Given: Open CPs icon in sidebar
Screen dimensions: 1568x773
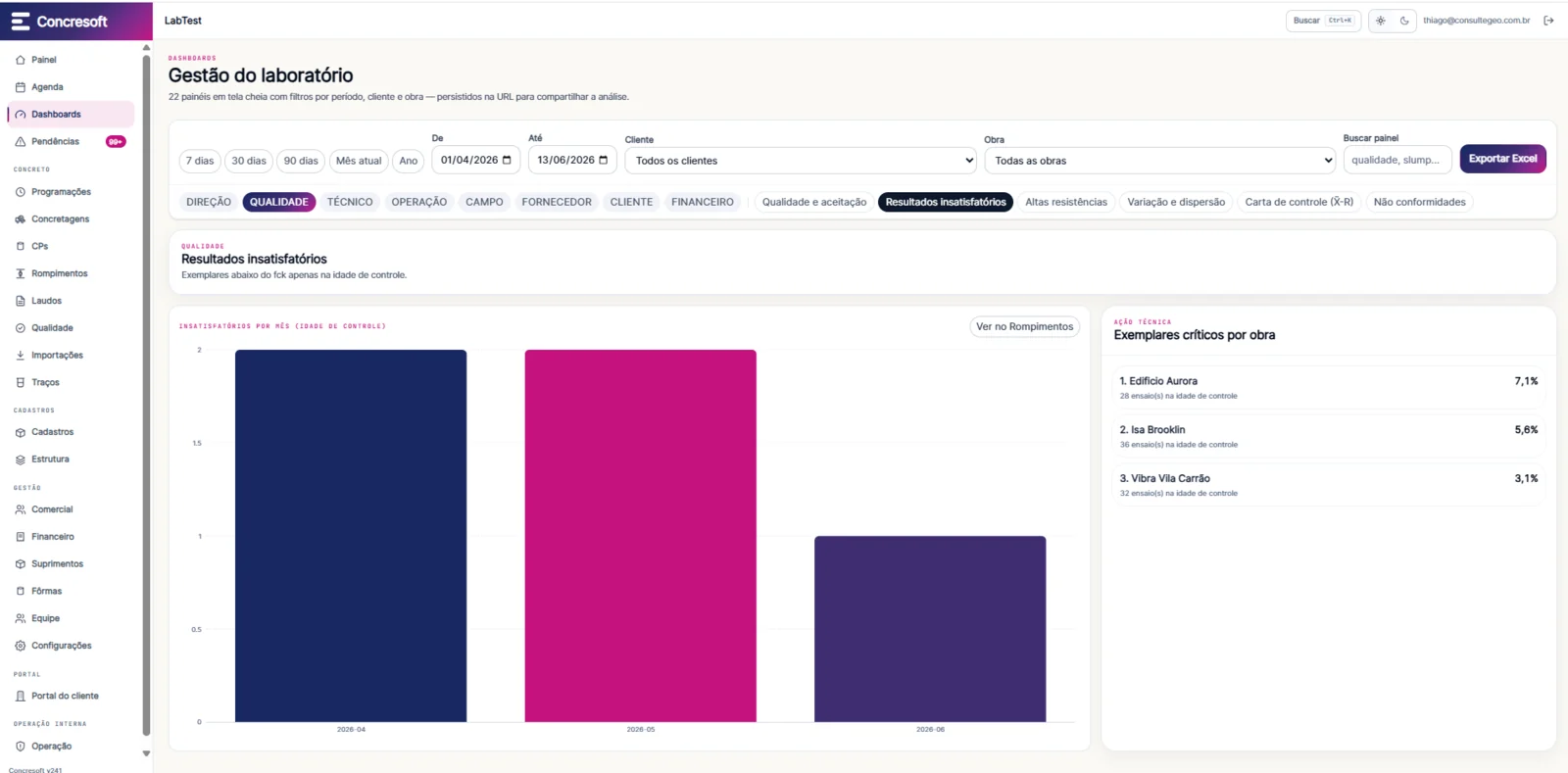Looking at the screenshot, I should coord(20,247).
